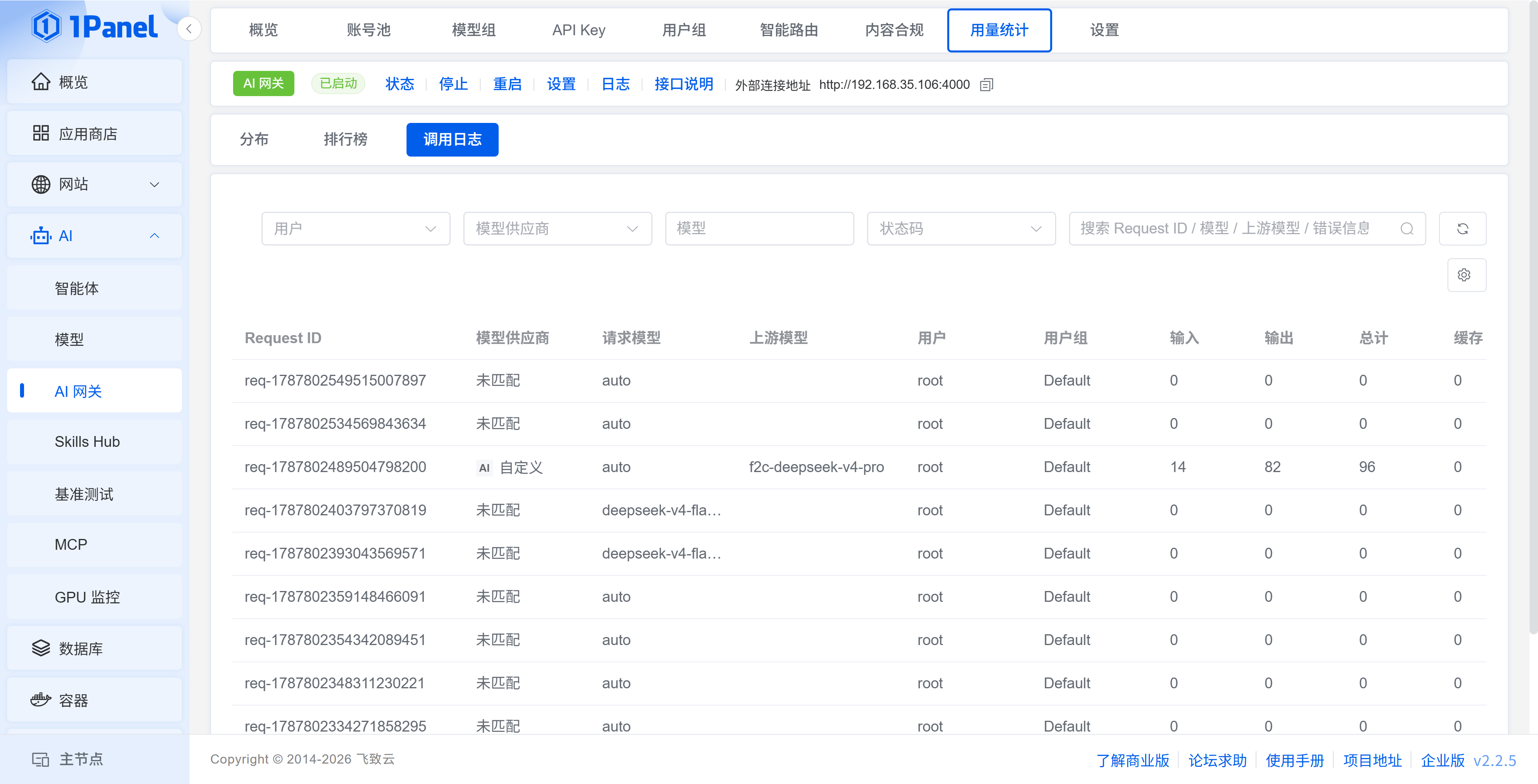Refresh the call log table
The height and width of the screenshot is (784, 1538).
(1462, 229)
